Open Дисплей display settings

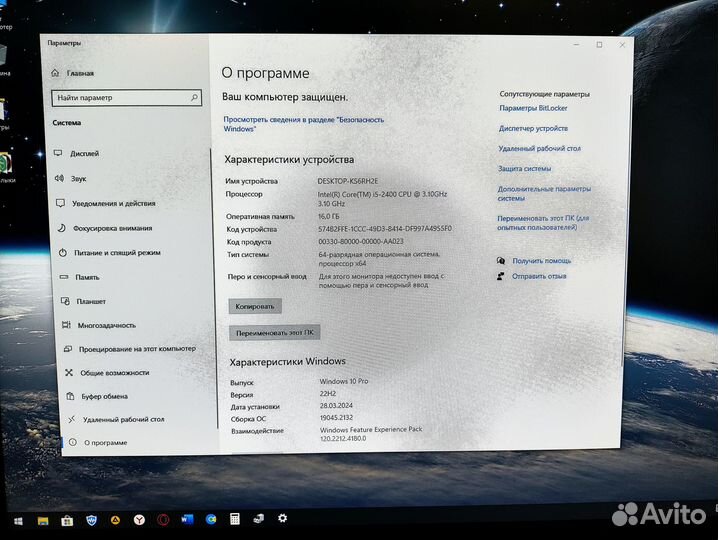click(x=84, y=153)
